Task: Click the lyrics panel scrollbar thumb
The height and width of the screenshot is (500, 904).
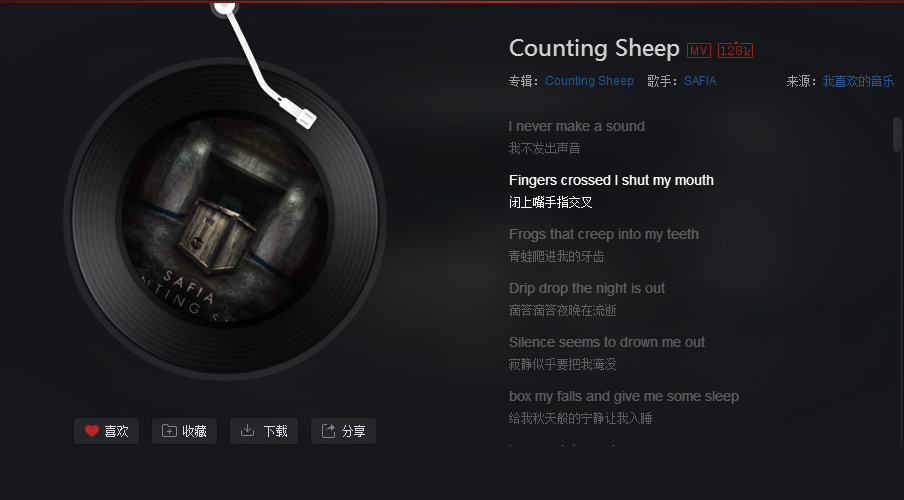Action: point(897,134)
